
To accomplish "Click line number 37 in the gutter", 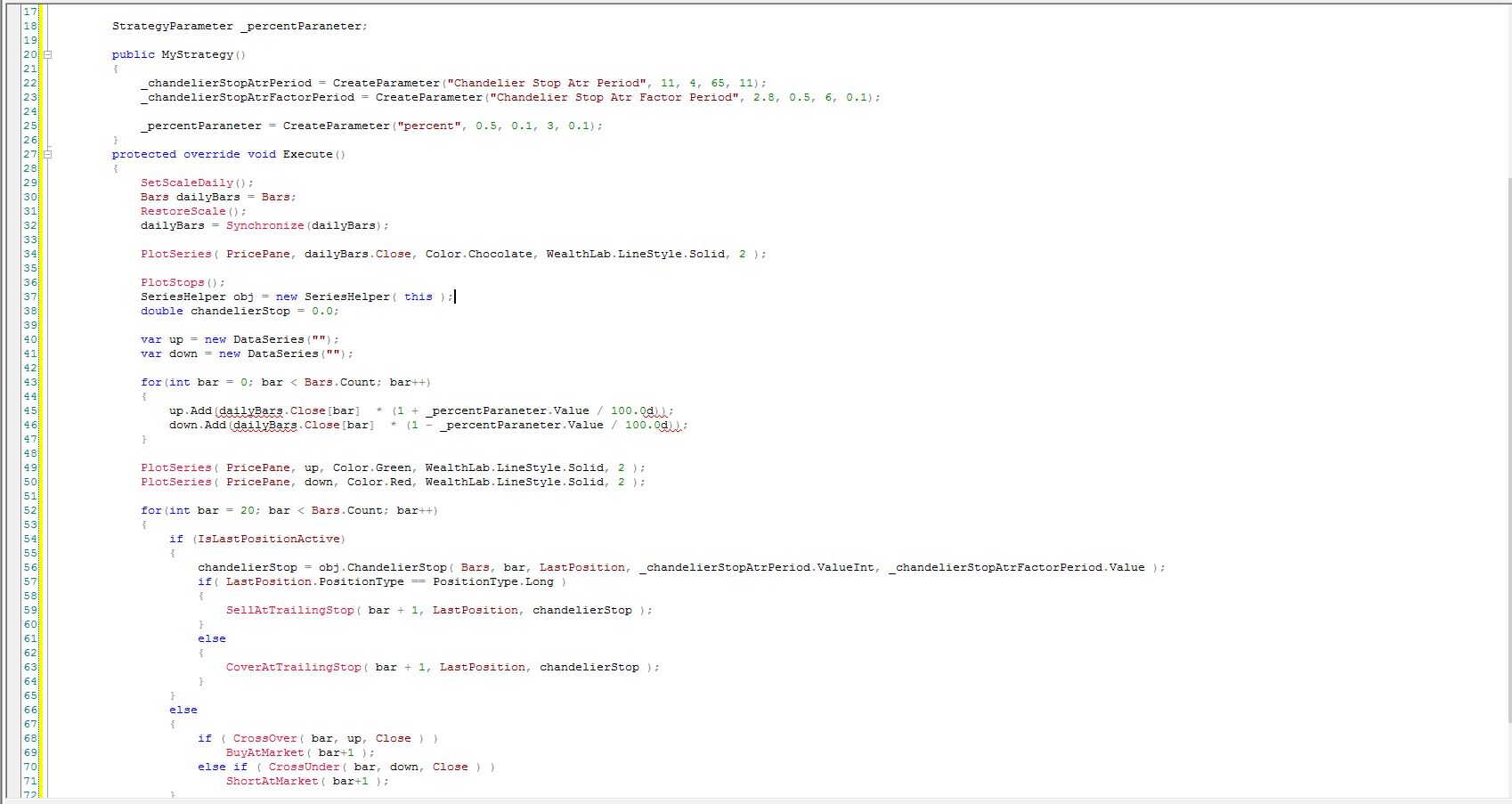I will click(x=30, y=296).
